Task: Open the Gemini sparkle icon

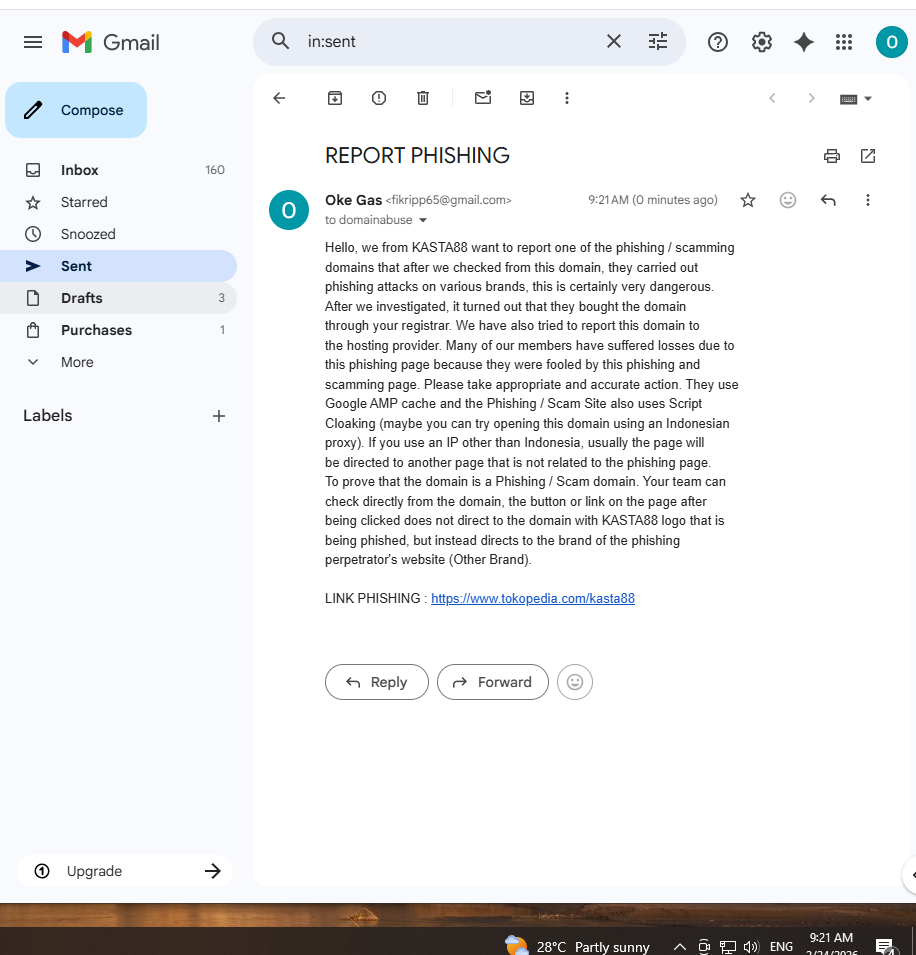Action: click(x=804, y=42)
